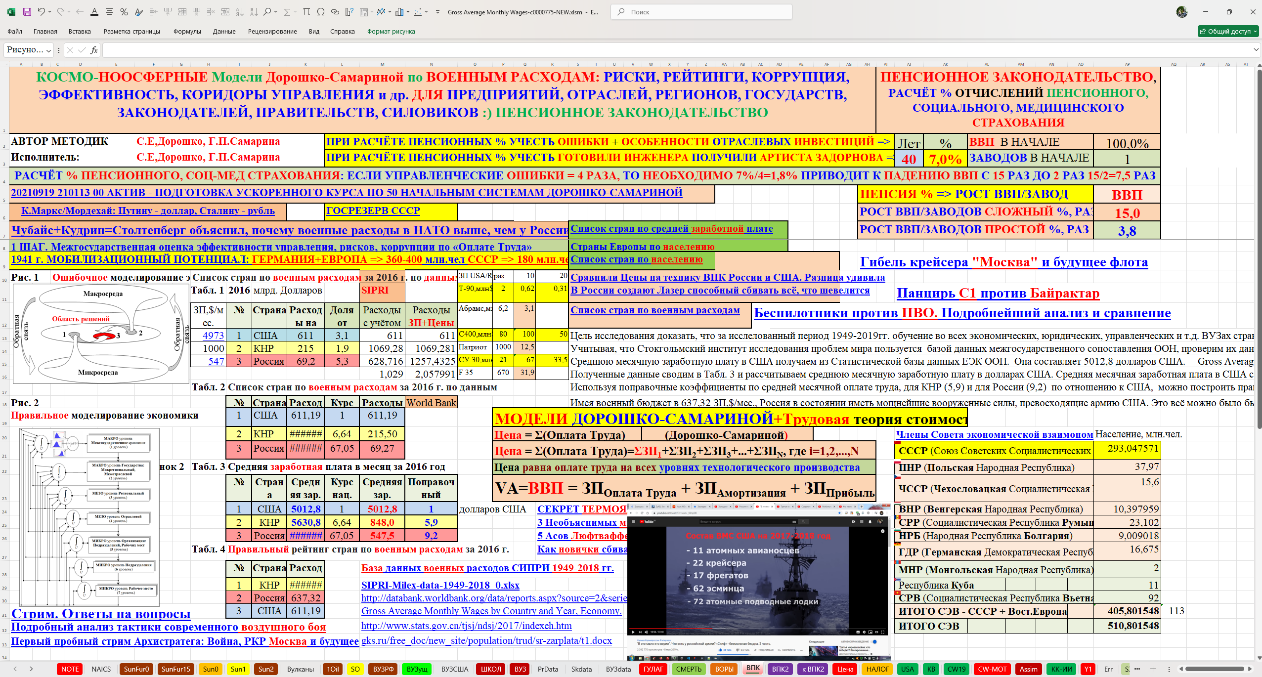Open the Формат рисунка ribbon tab

391,31
